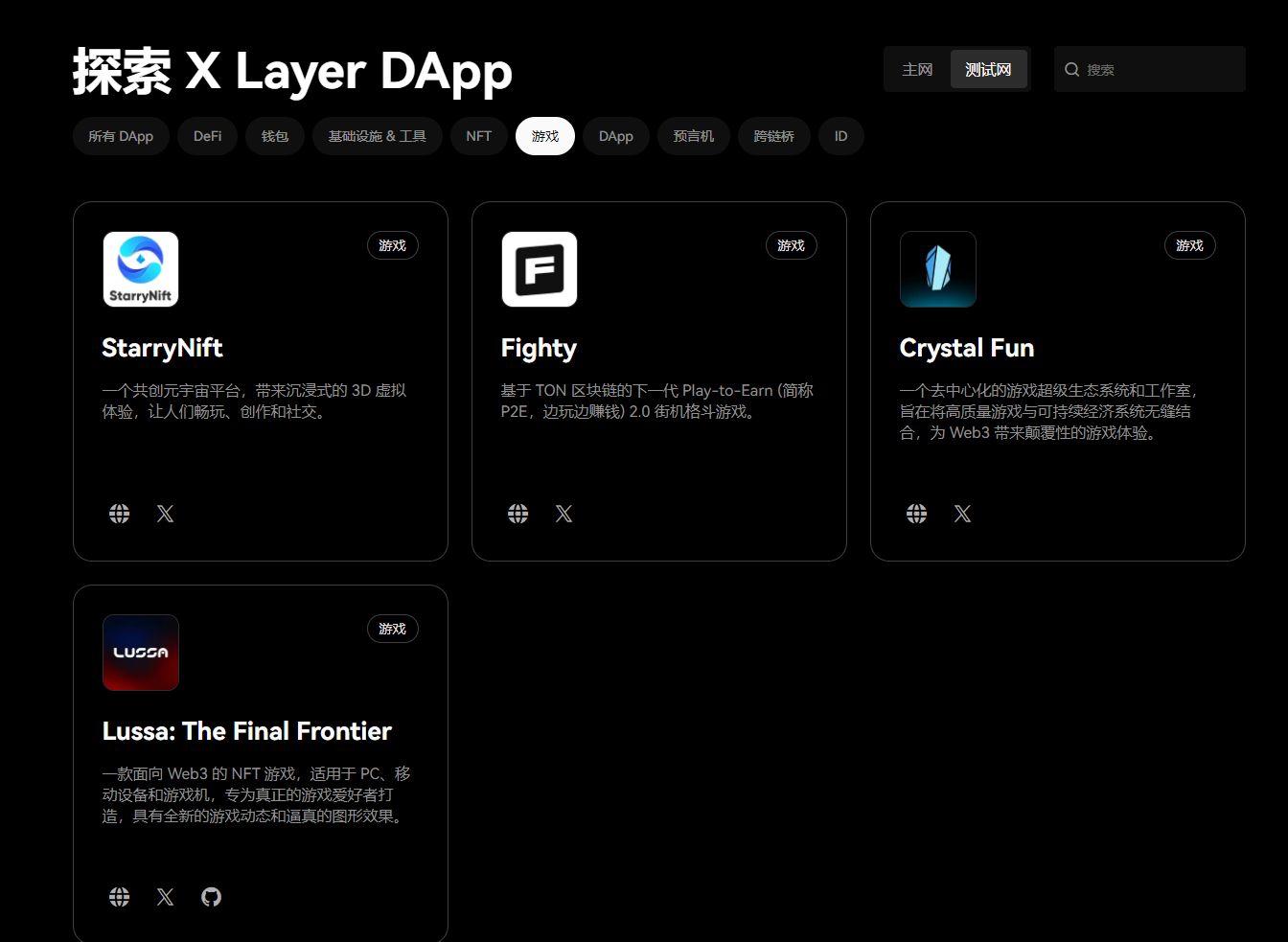Click the Lussa logo thumbnail

[141, 653]
